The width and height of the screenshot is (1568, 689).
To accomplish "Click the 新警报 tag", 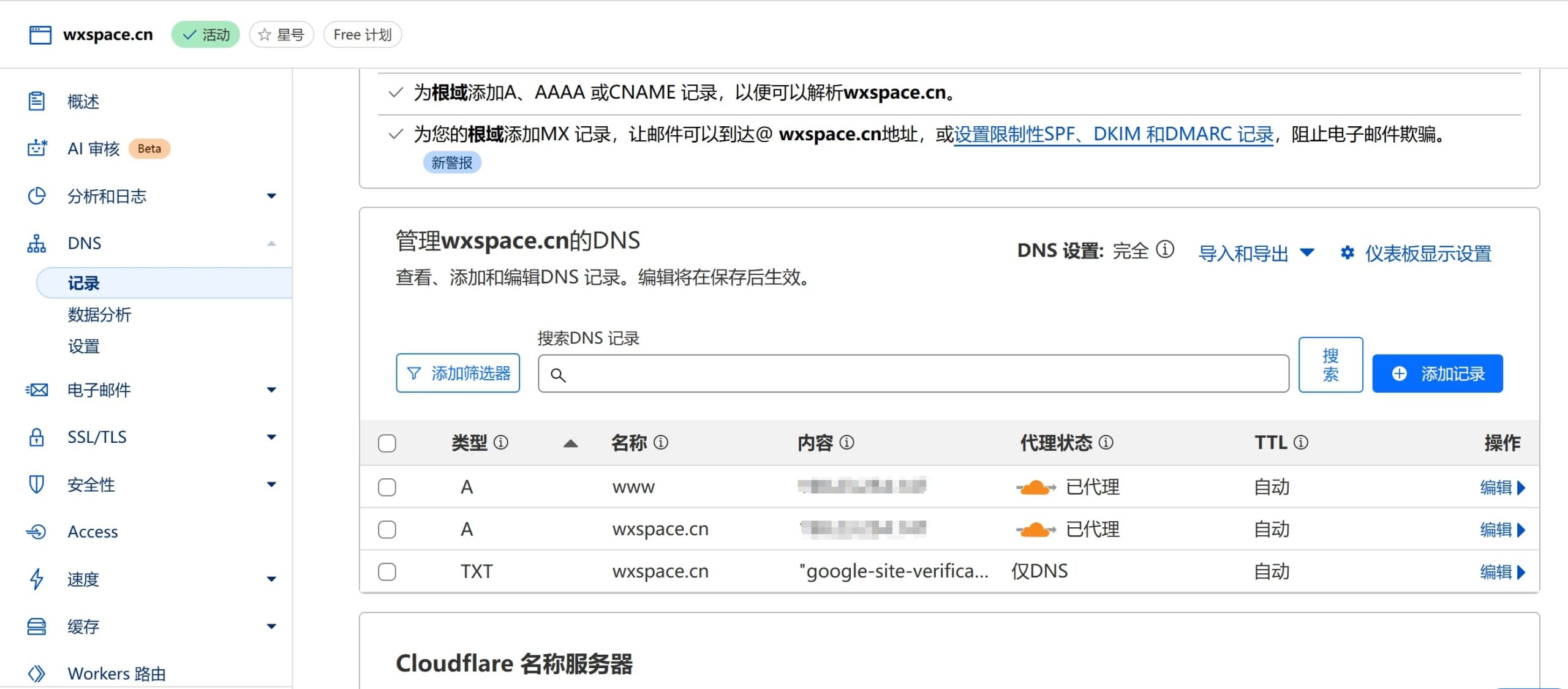I will click(452, 163).
